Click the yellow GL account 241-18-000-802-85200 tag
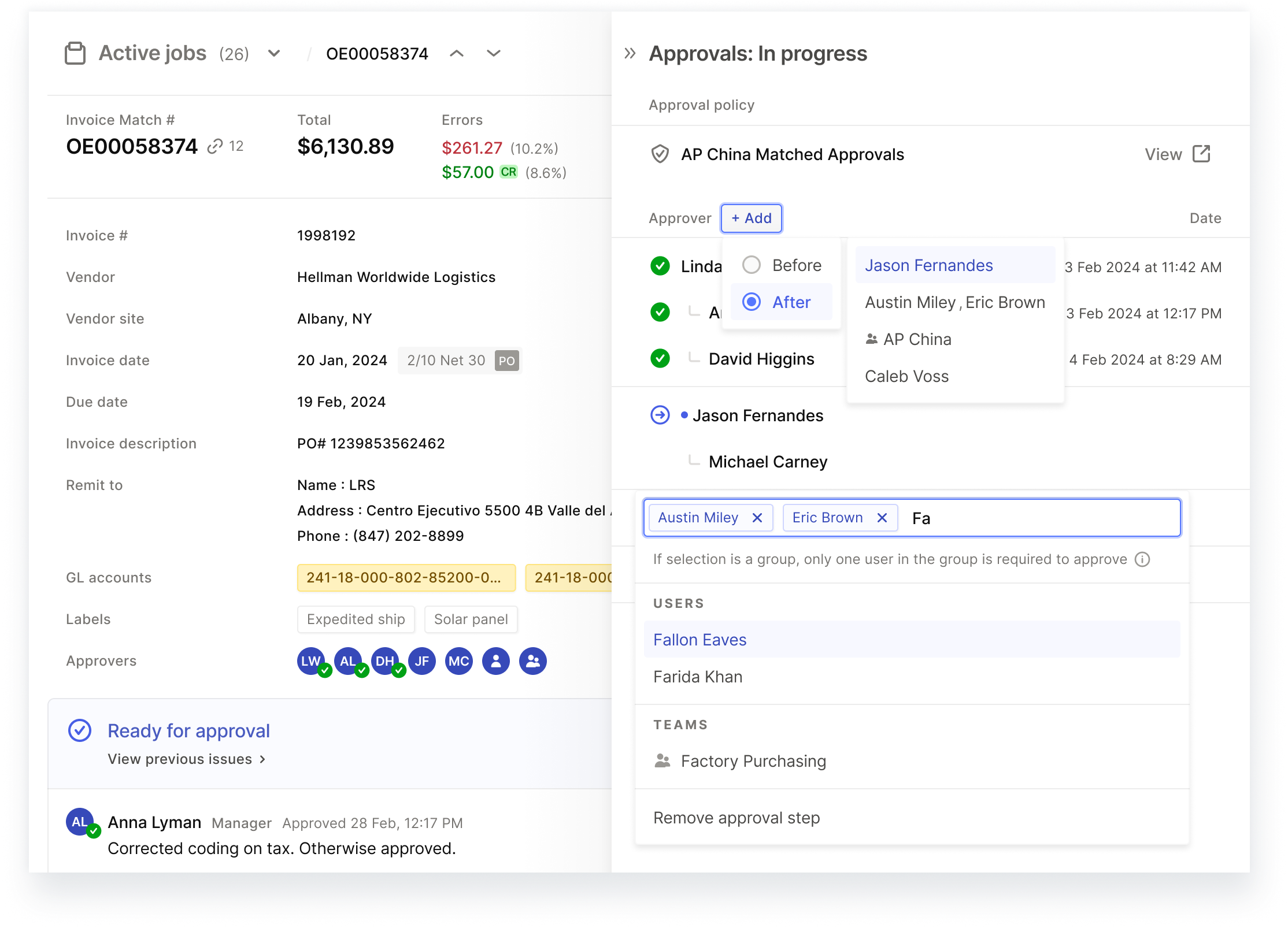This screenshot has height=928, width=1288. [x=406, y=578]
